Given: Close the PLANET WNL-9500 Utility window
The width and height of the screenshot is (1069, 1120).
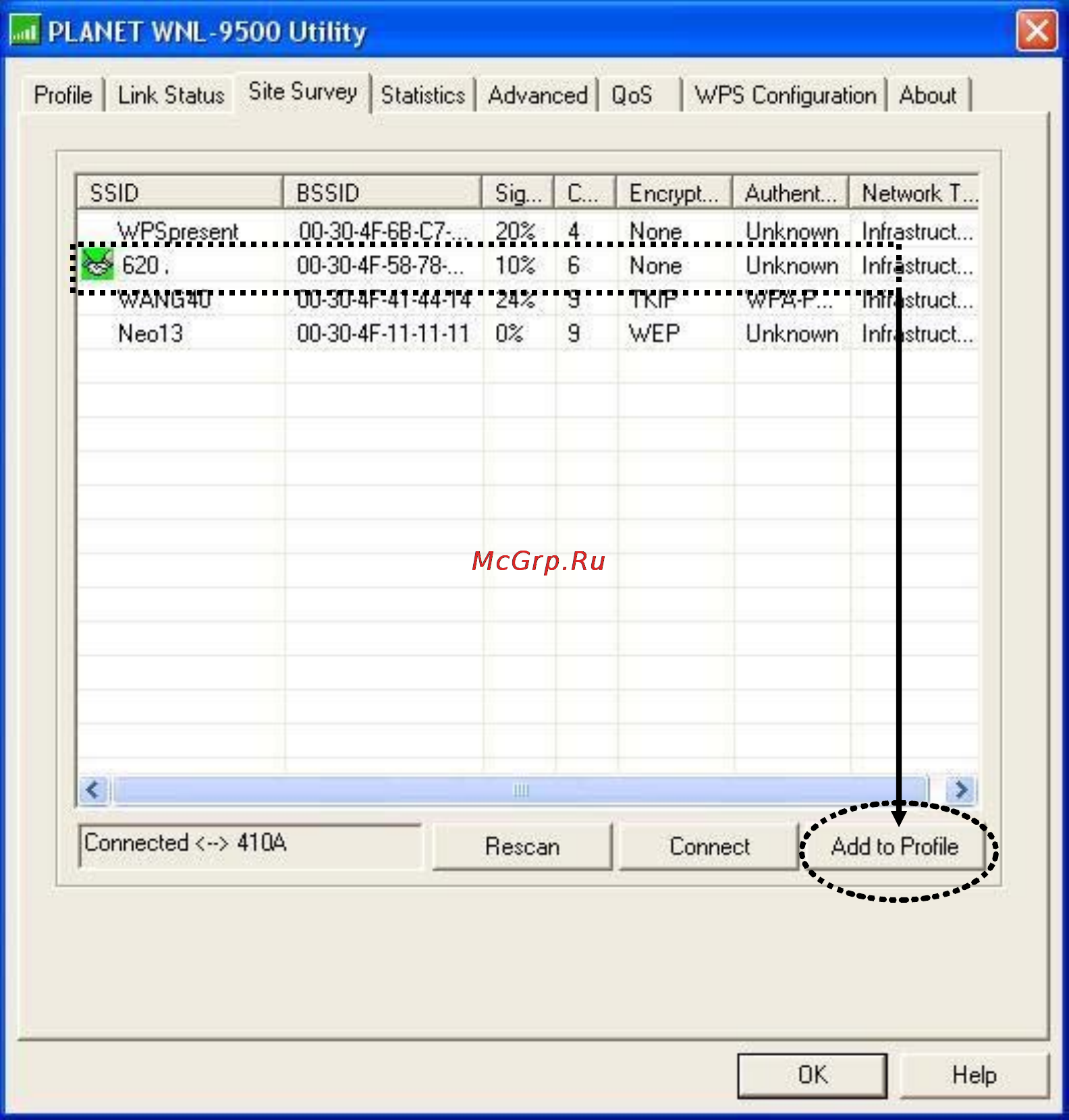Looking at the screenshot, I should click(1036, 31).
